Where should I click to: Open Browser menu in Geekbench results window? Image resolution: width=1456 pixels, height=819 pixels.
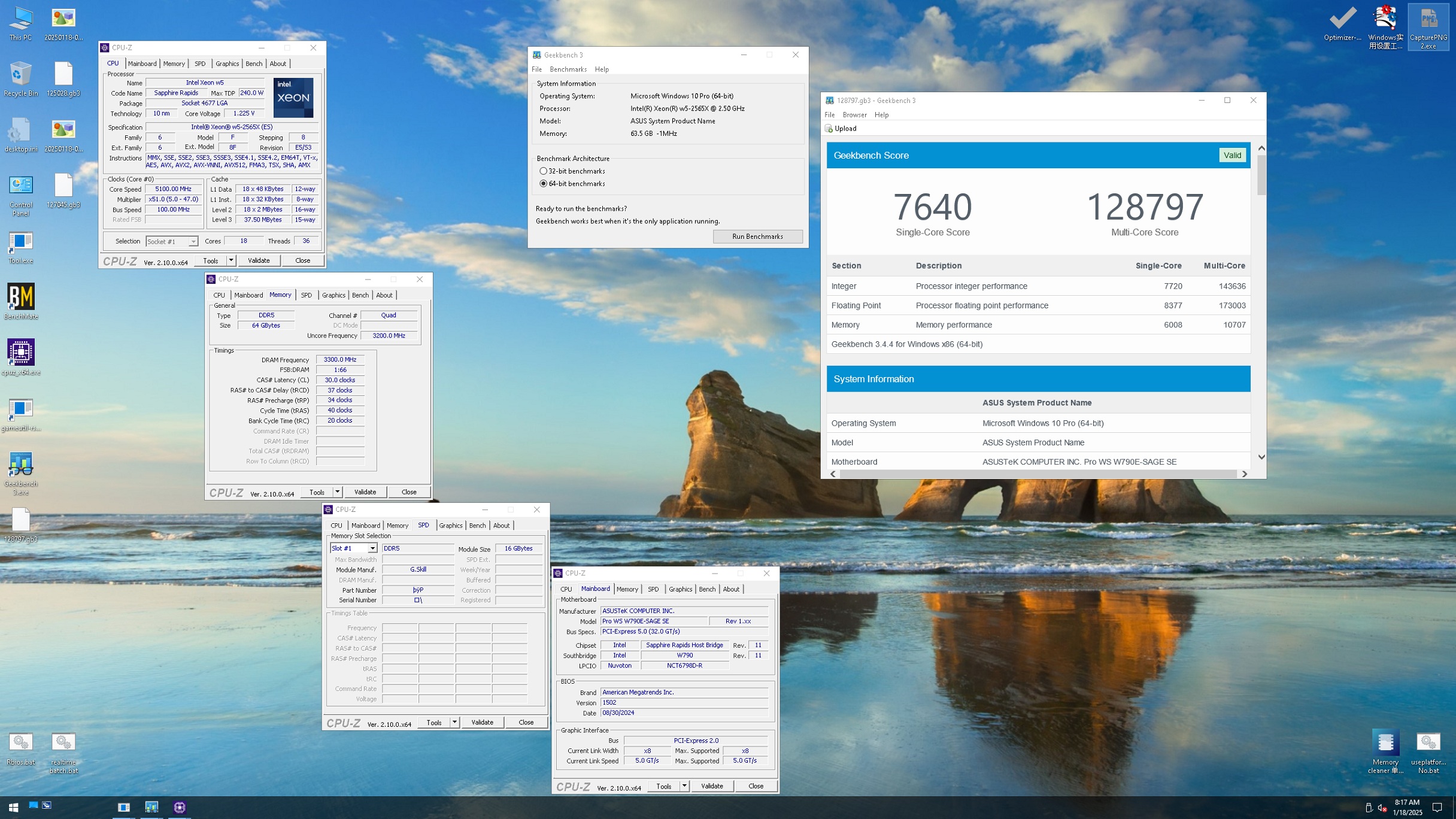854,115
